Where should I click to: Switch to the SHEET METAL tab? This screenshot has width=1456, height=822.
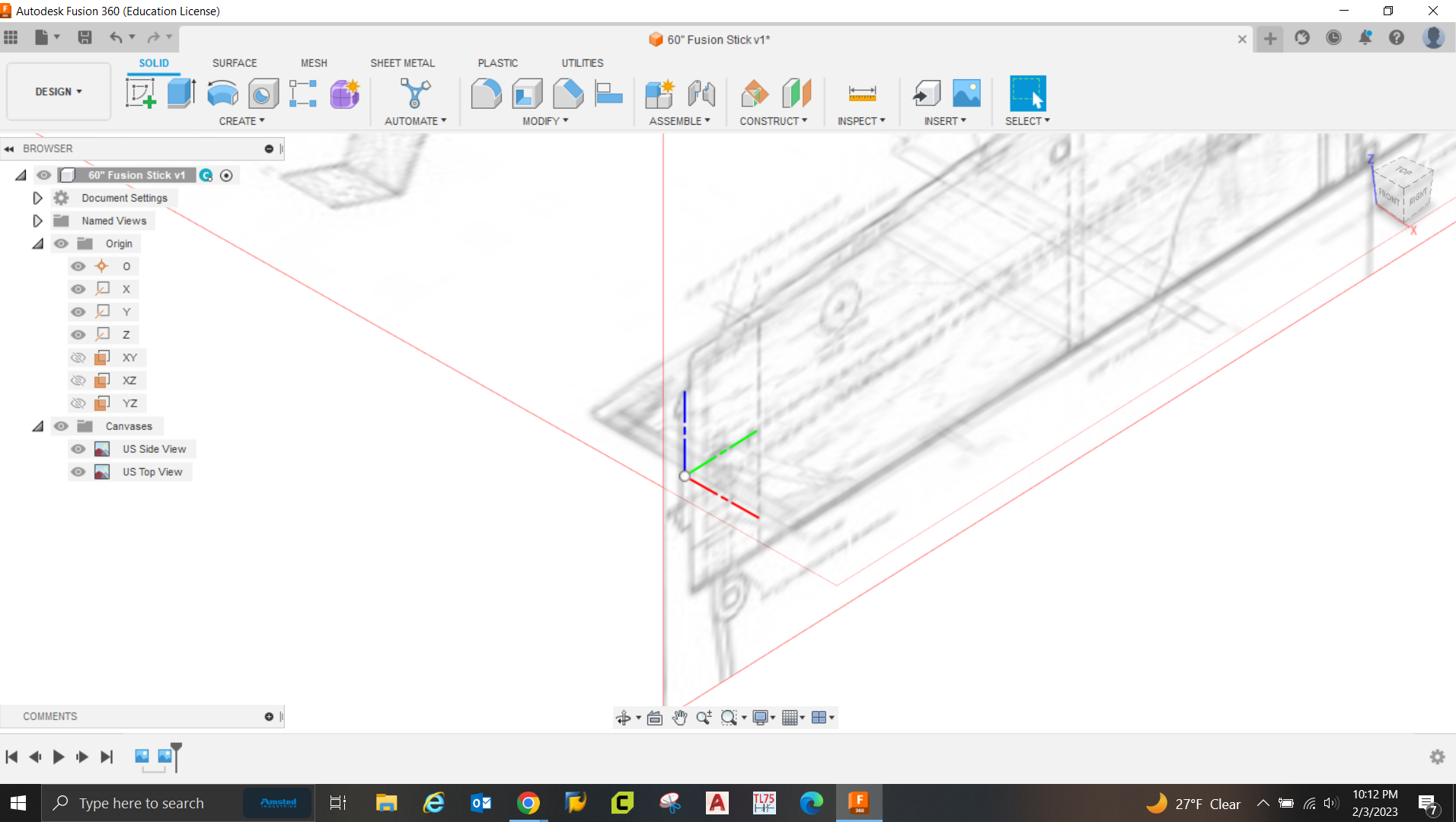point(403,62)
